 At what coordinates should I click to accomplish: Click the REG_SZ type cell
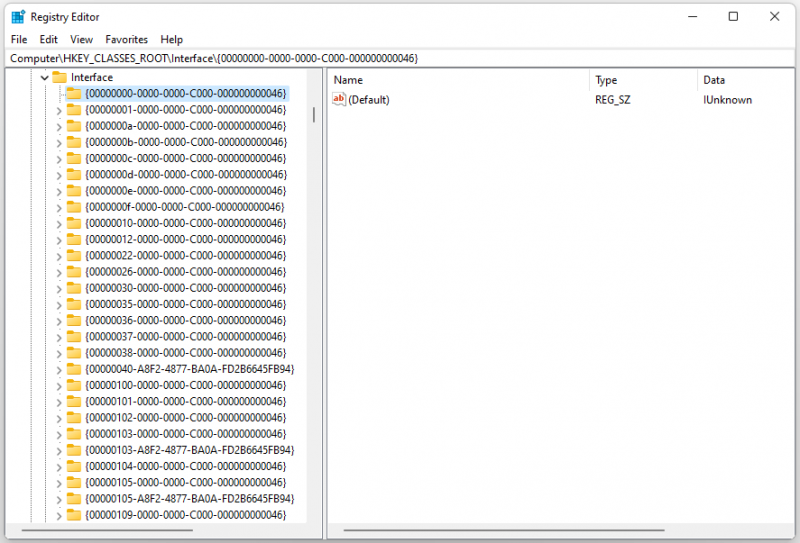coord(612,100)
